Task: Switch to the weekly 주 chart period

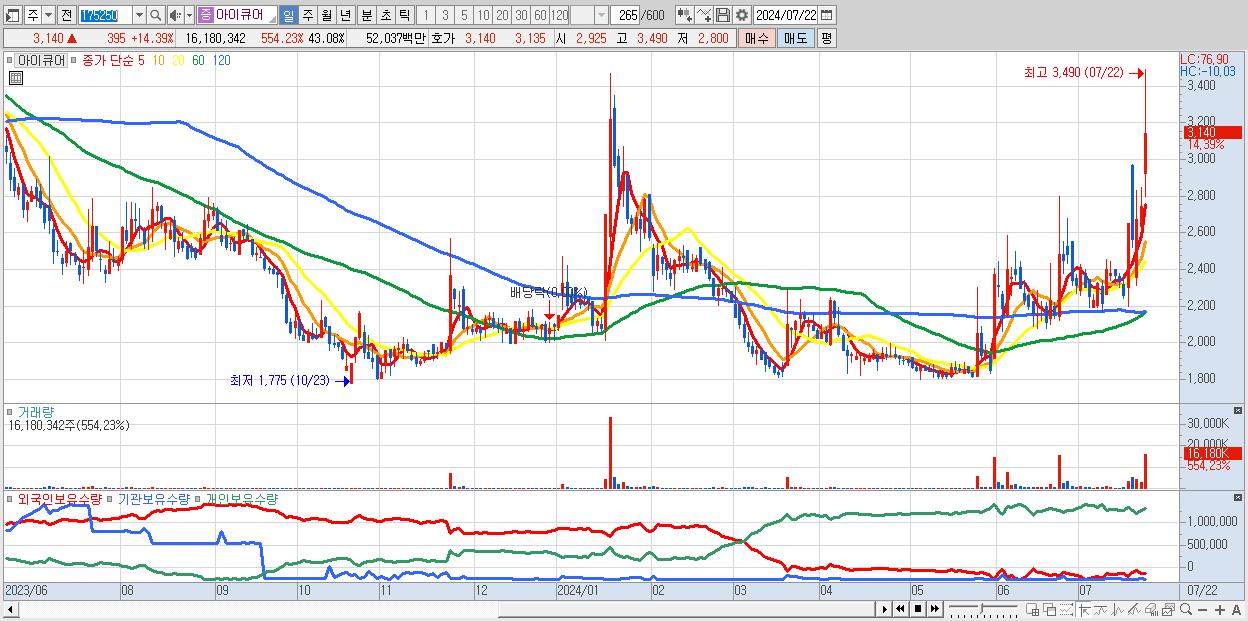Action: coord(307,15)
